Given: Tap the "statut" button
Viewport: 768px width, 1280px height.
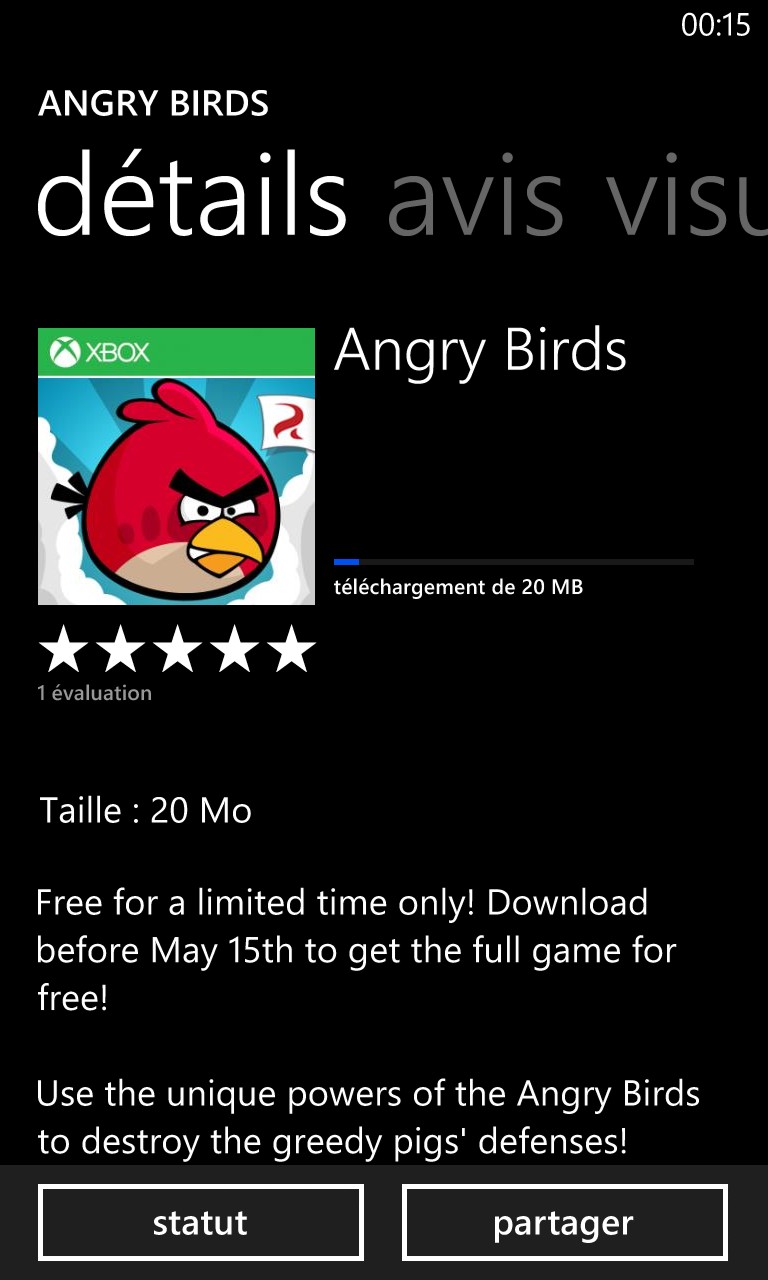Looking at the screenshot, I should [201, 1223].
